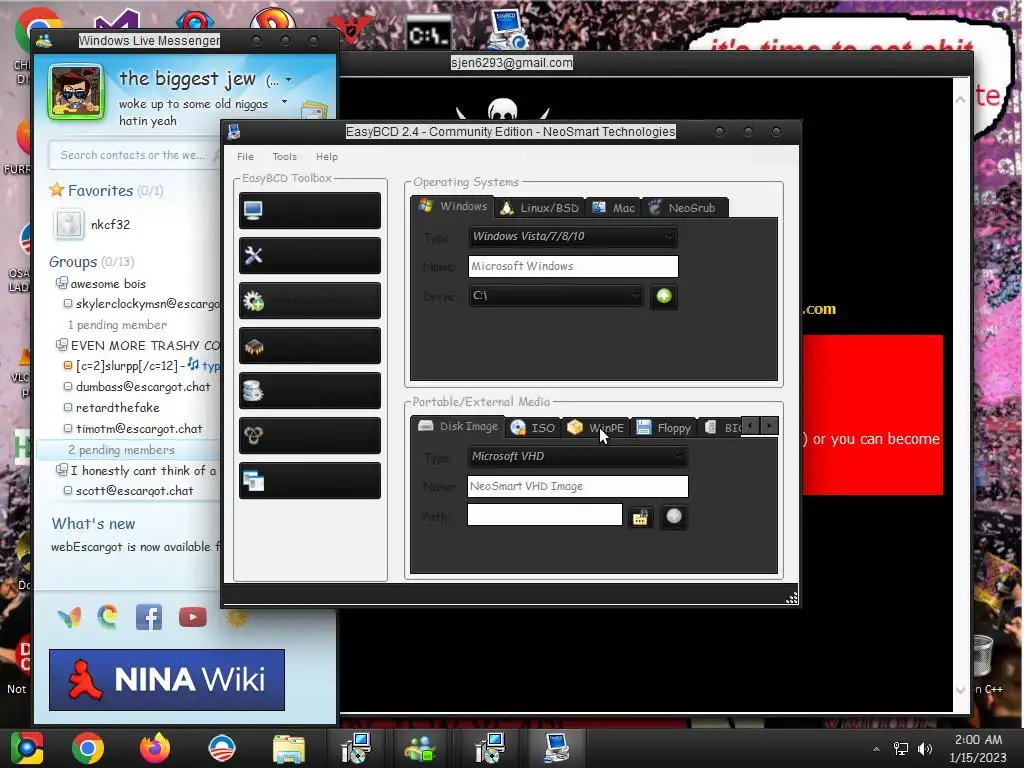Open the NINA Wiki banner

(167, 680)
